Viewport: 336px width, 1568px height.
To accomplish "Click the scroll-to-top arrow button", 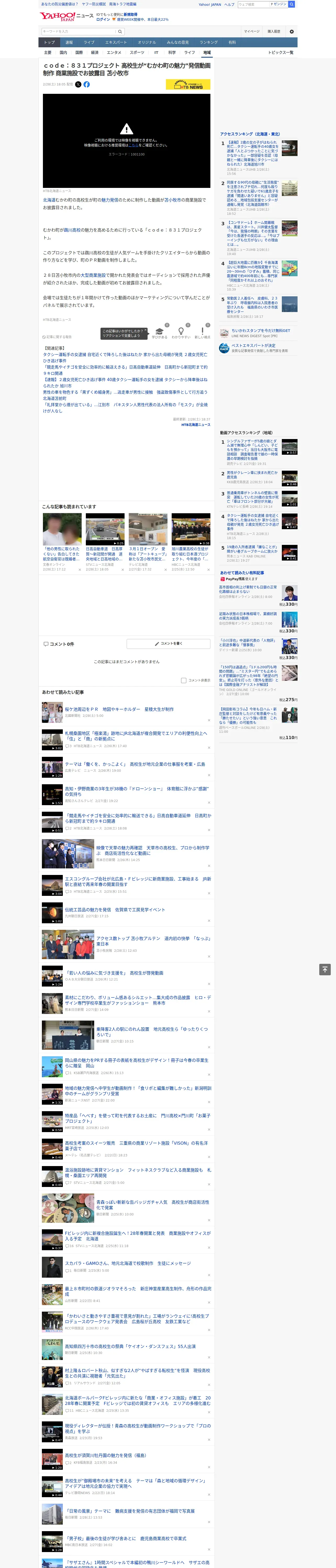I will tap(325, 970).
